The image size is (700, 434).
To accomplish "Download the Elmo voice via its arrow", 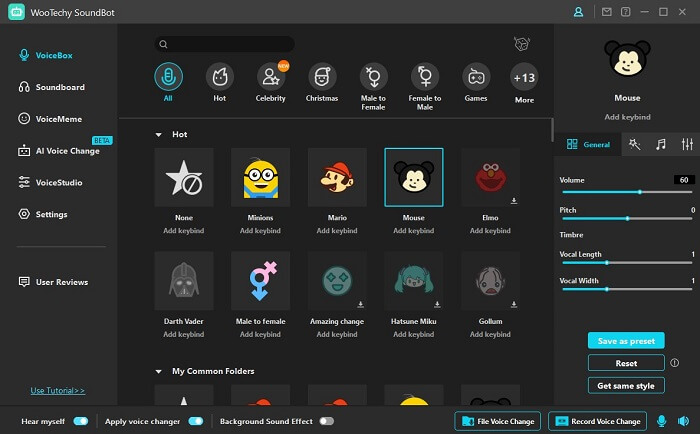I will point(514,200).
